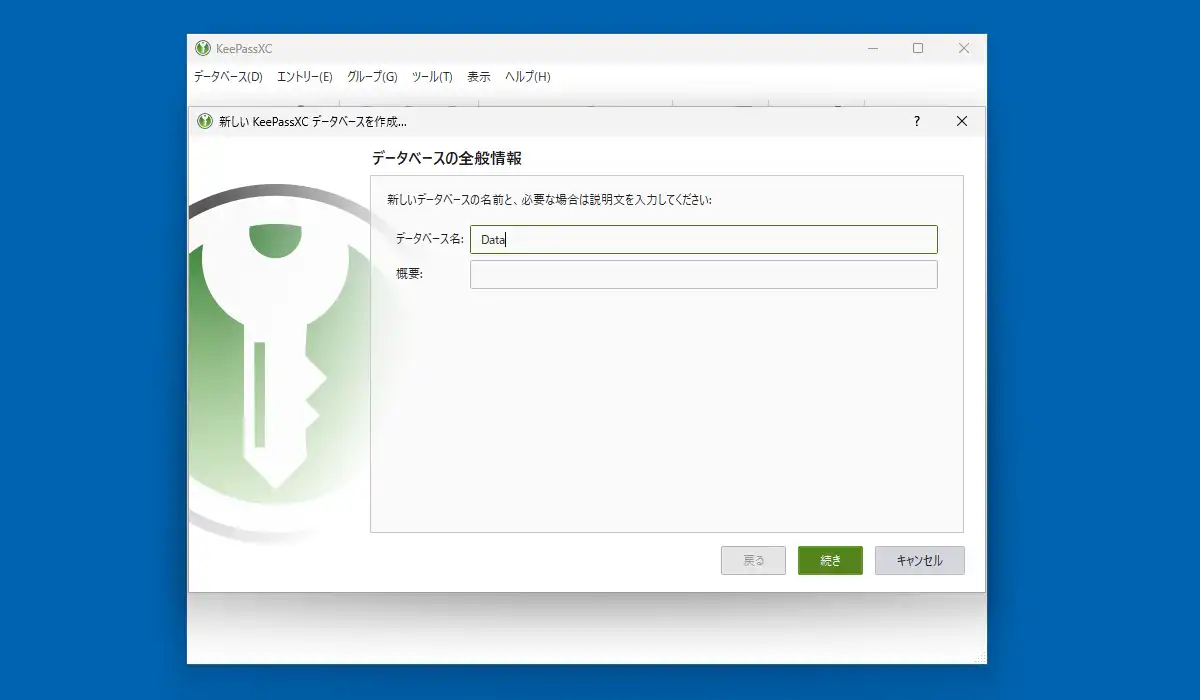Screen dimensions: 1200x700
Task: Maximize the KeePassXC main window
Action: pyautogui.click(x=918, y=48)
